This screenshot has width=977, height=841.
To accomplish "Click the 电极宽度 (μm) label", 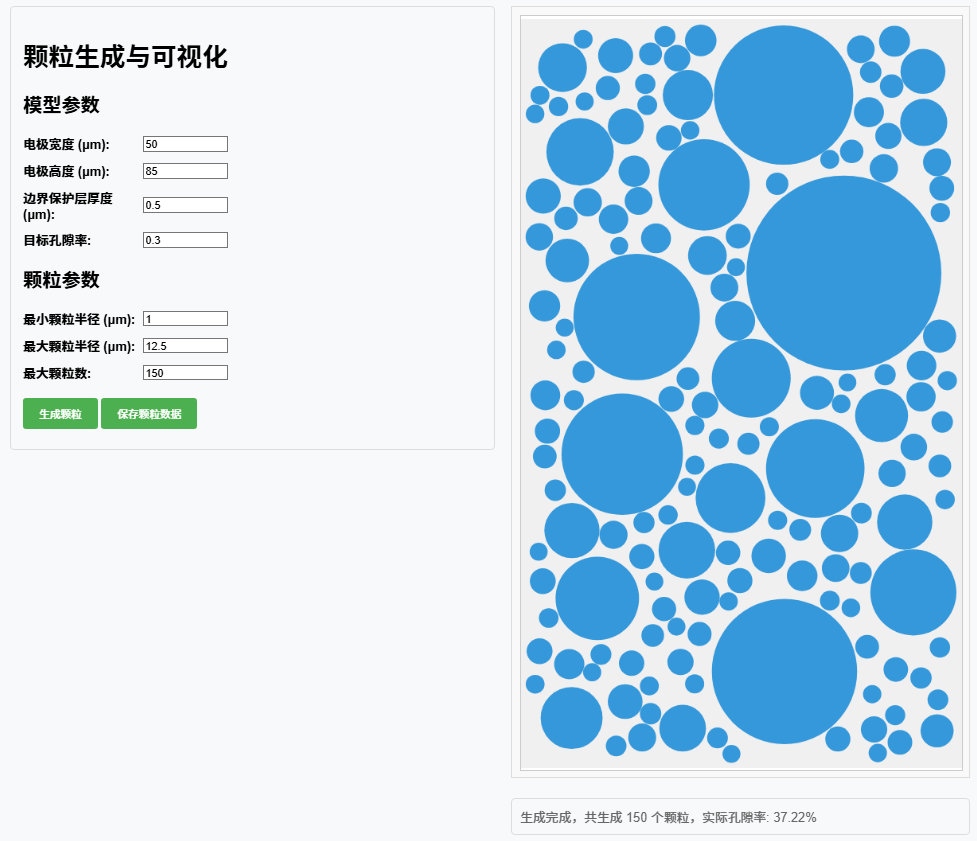I will [66, 145].
